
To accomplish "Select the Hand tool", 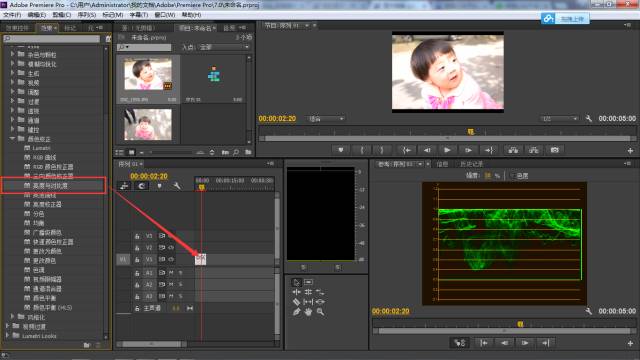I will click(309, 311).
